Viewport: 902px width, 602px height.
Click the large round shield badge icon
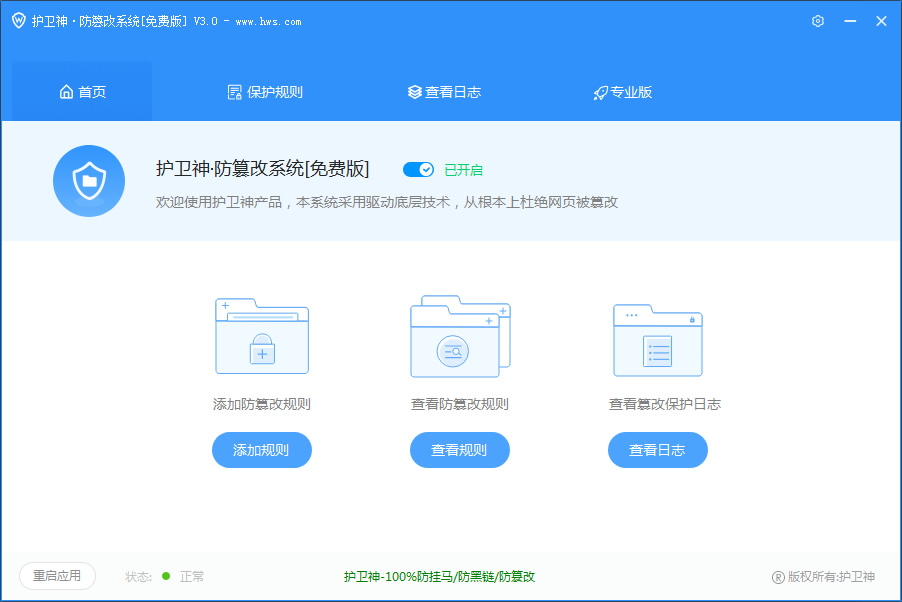(x=88, y=181)
